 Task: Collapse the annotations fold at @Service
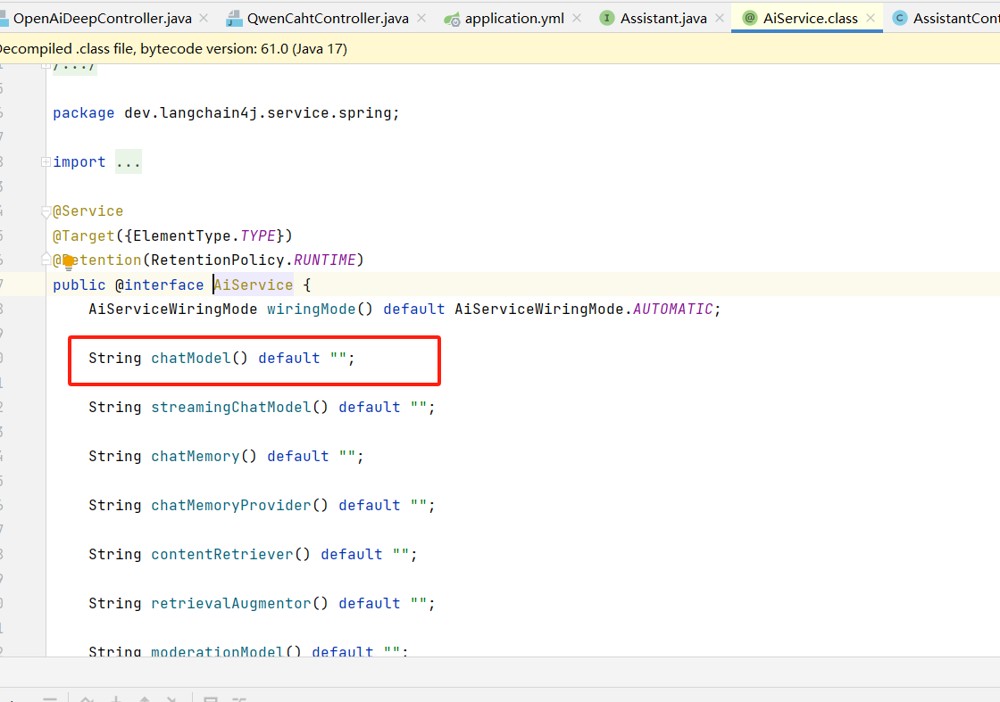pos(46,211)
